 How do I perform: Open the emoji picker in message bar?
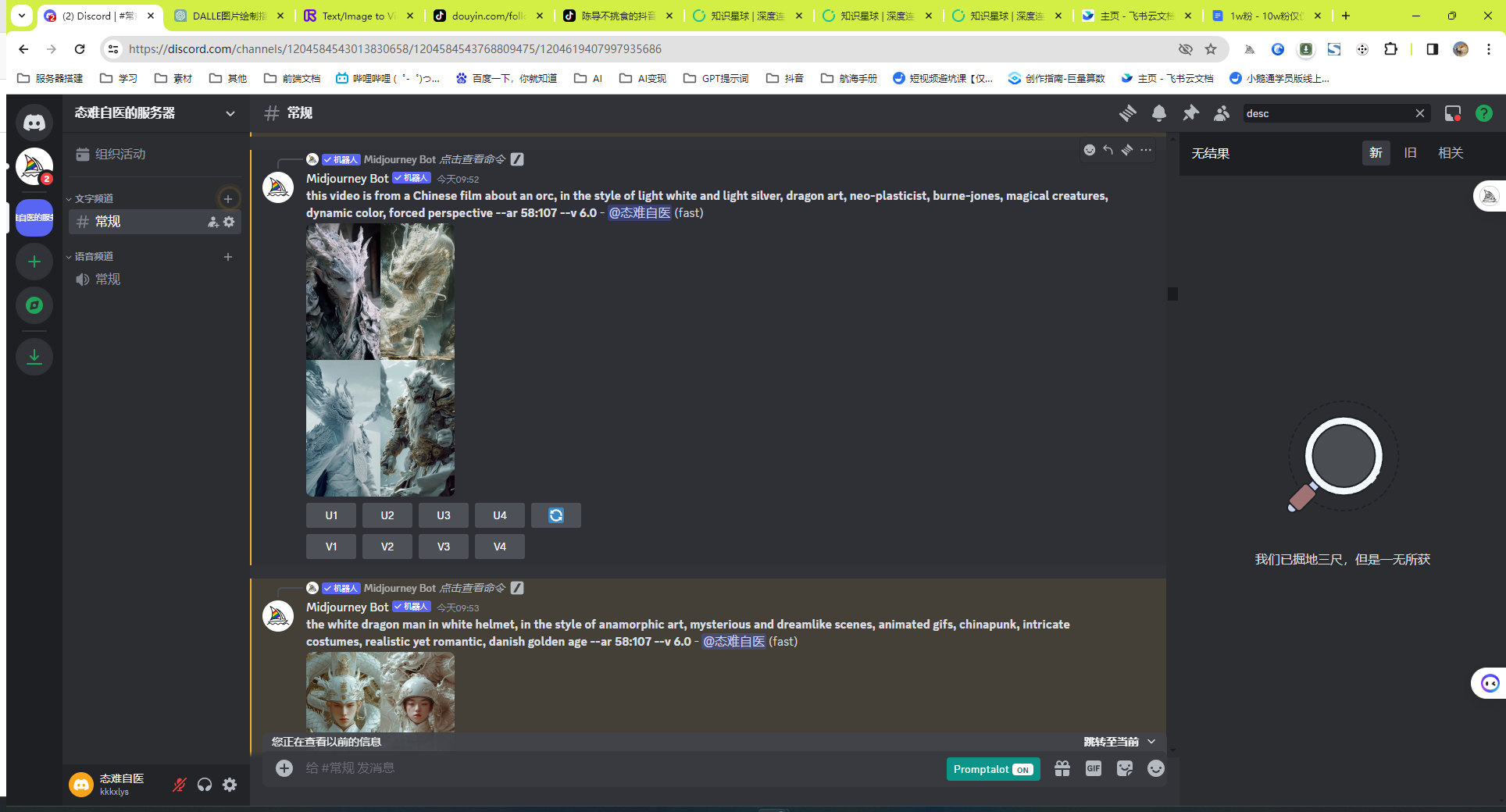(1156, 768)
